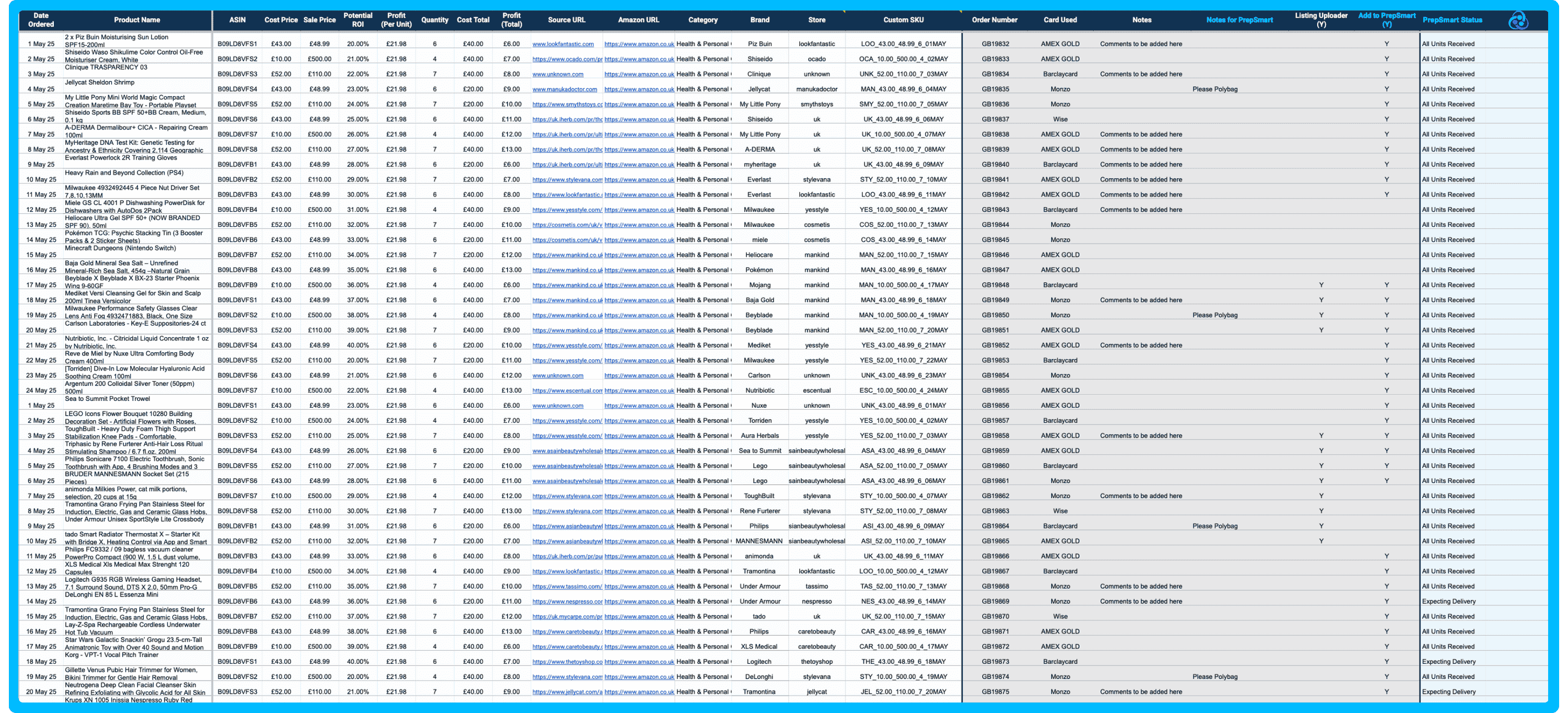Select the Card Used column header
Viewport: 1568px width, 713px height.
[x=1060, y=20]
